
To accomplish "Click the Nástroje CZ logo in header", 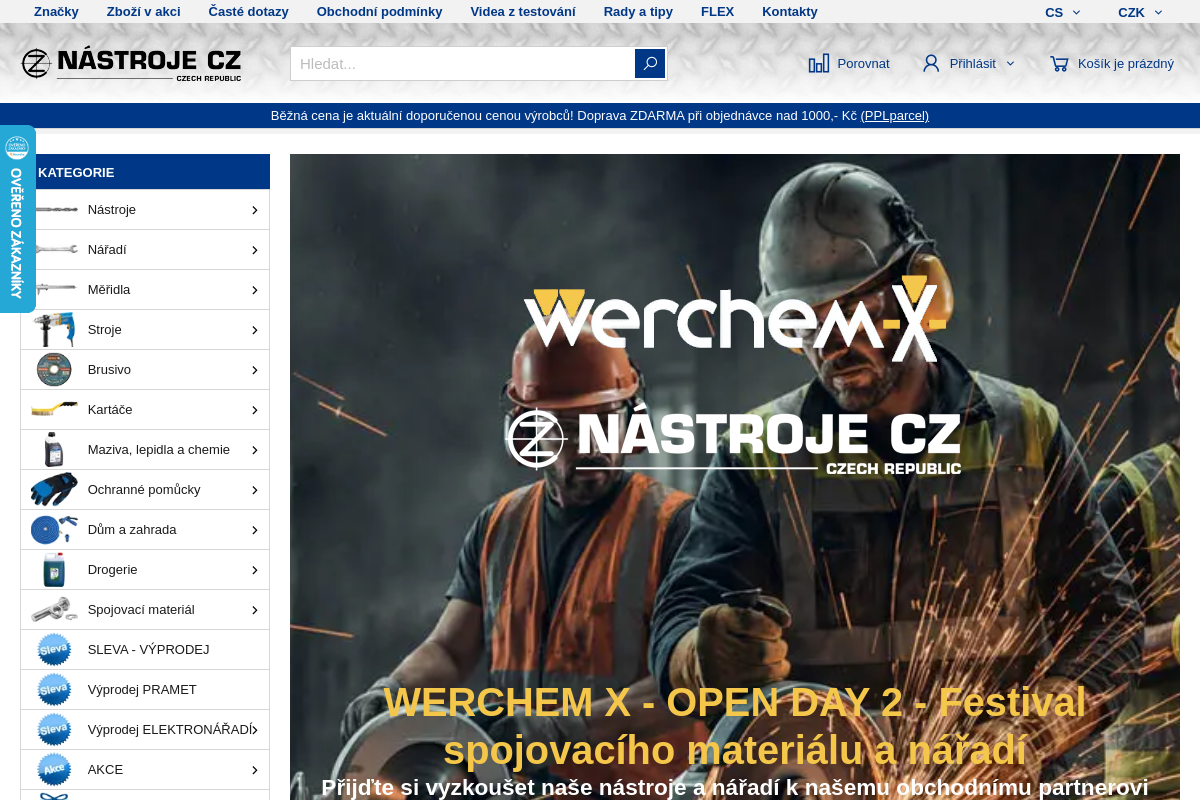I will (x=131, y=64).
